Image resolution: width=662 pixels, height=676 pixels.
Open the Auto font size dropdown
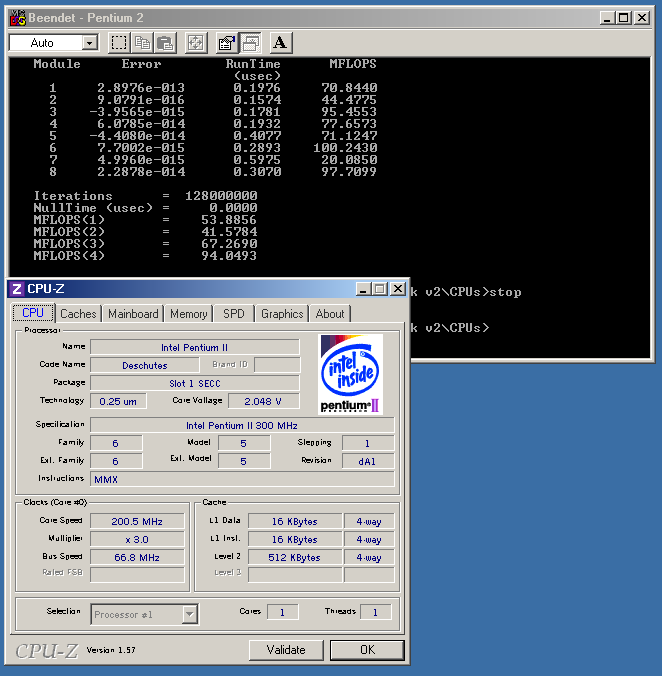[x=90, y=43]
